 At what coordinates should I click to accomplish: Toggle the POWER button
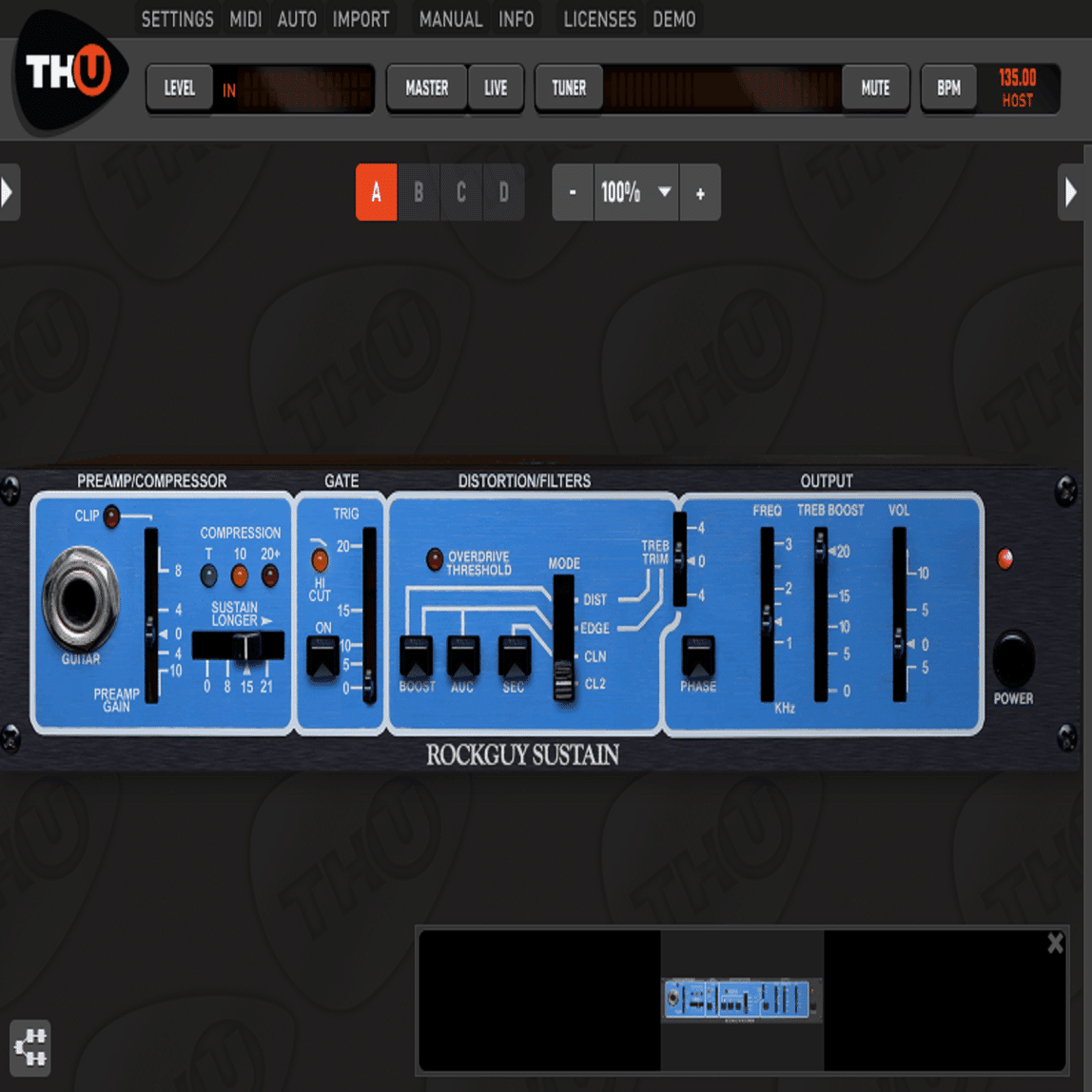click(x=1013, y=659)
